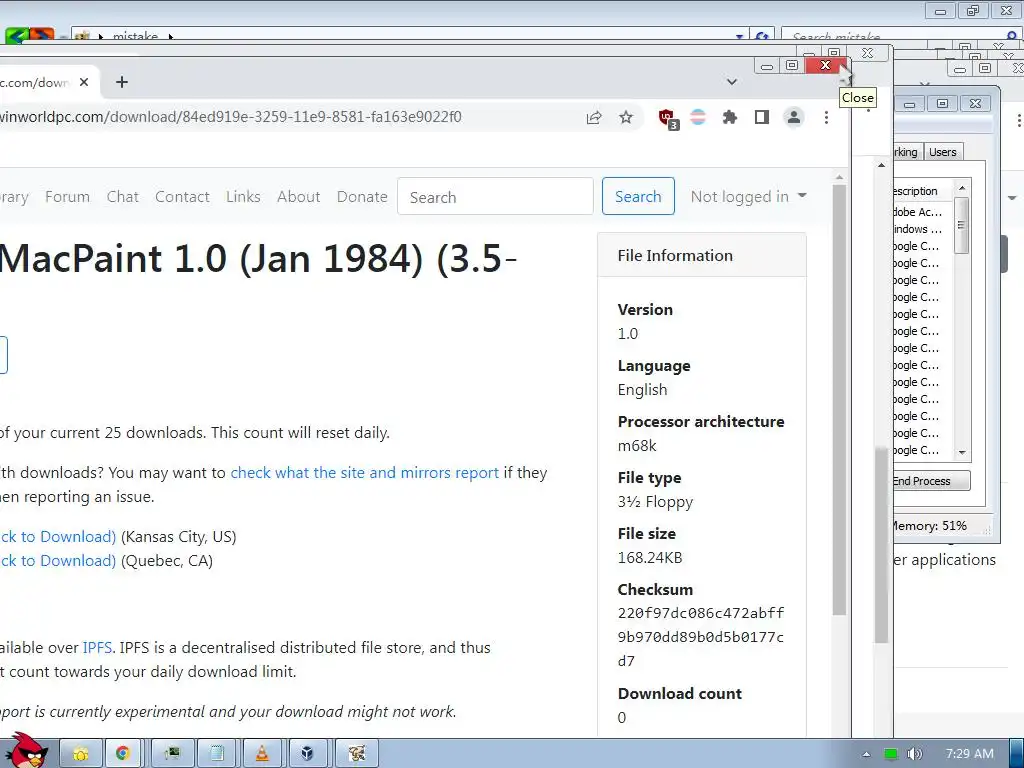Open the IPFS hyperlink

pos(97,648)
